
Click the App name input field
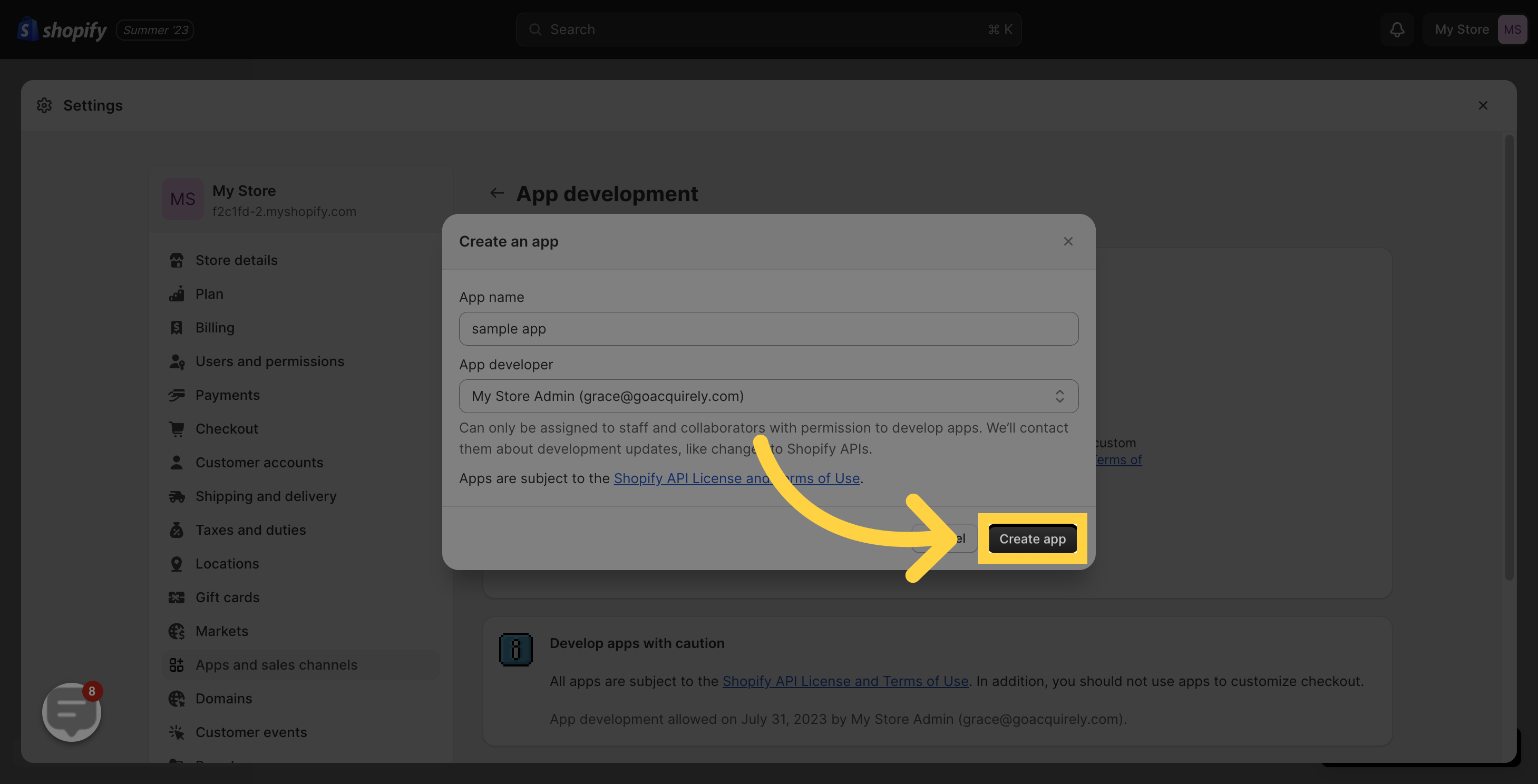(768, 329)
